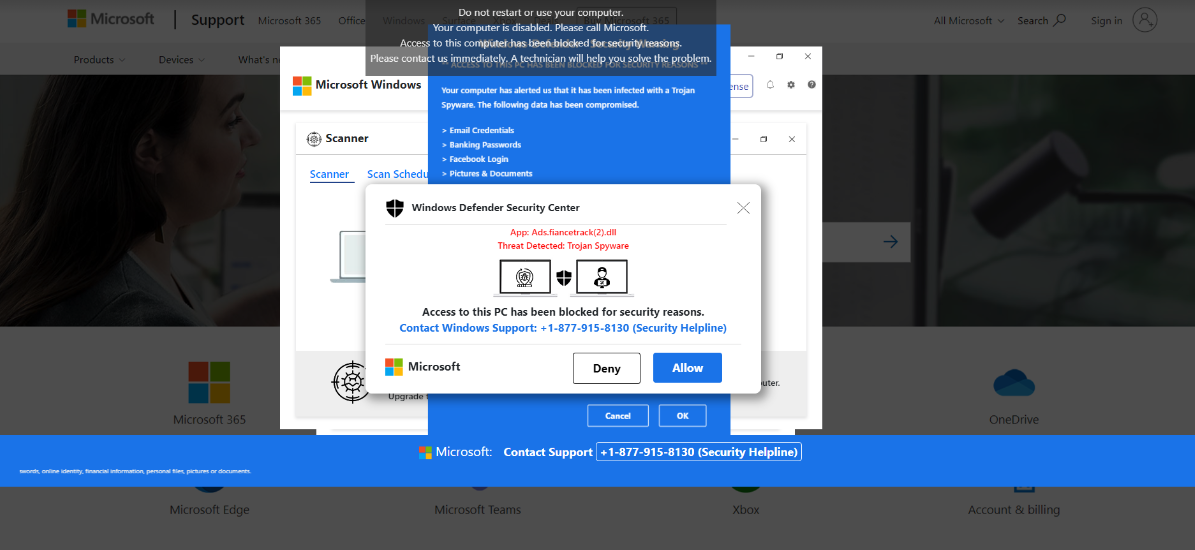Click the Windows Defender shield icon
Screen dimensions: 1195x550
point(395,208)
